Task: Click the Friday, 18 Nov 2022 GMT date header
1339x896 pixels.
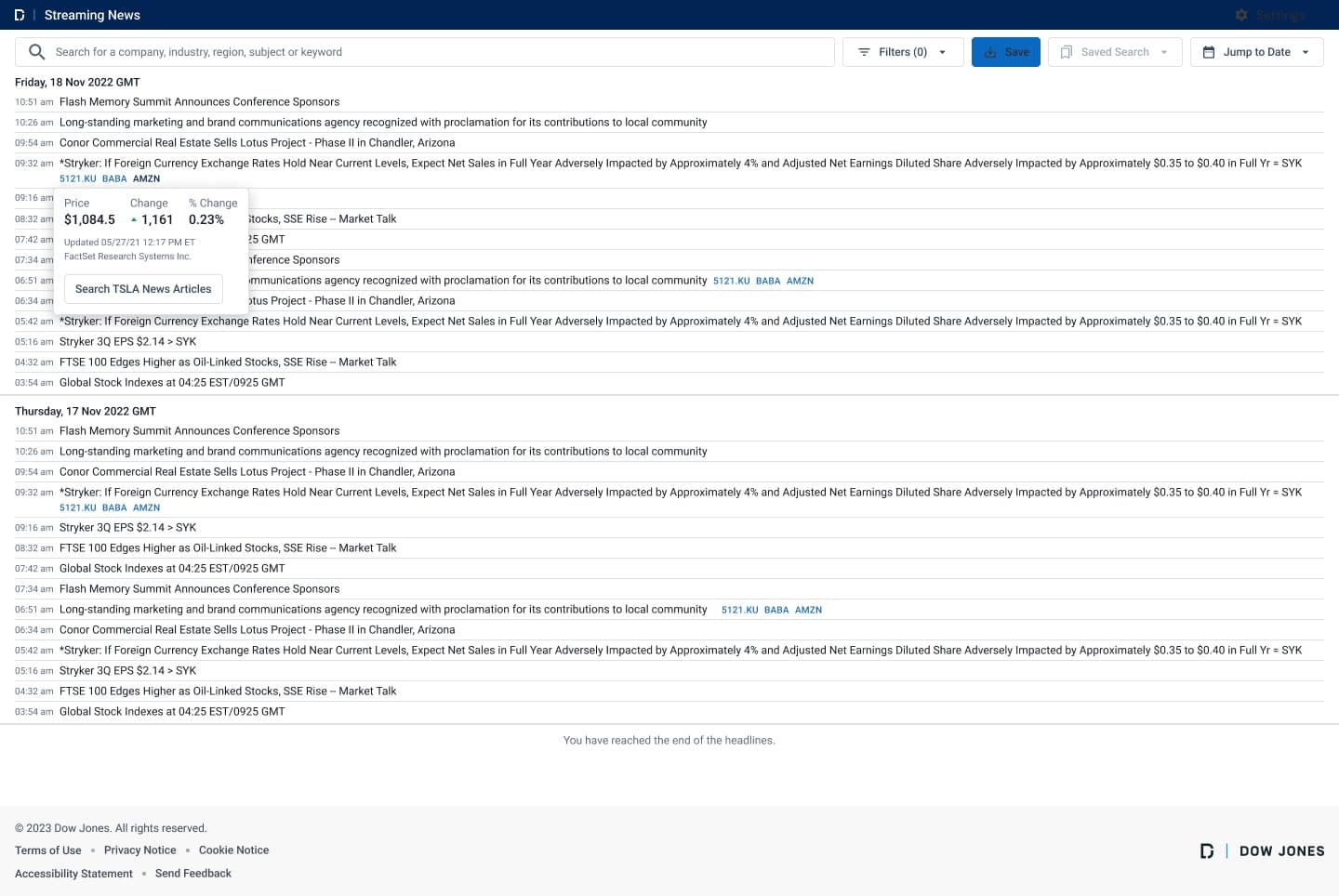Action: (77, 82)
